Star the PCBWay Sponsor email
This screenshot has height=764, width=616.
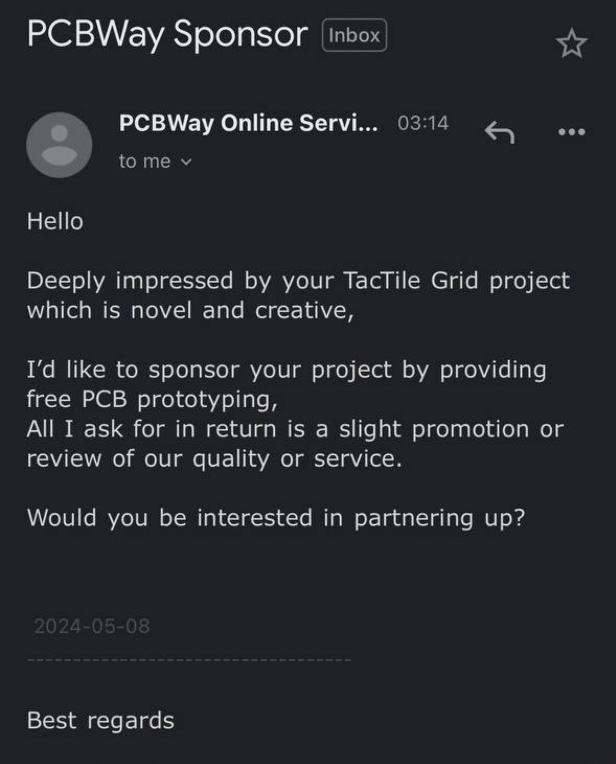point(571,43)
